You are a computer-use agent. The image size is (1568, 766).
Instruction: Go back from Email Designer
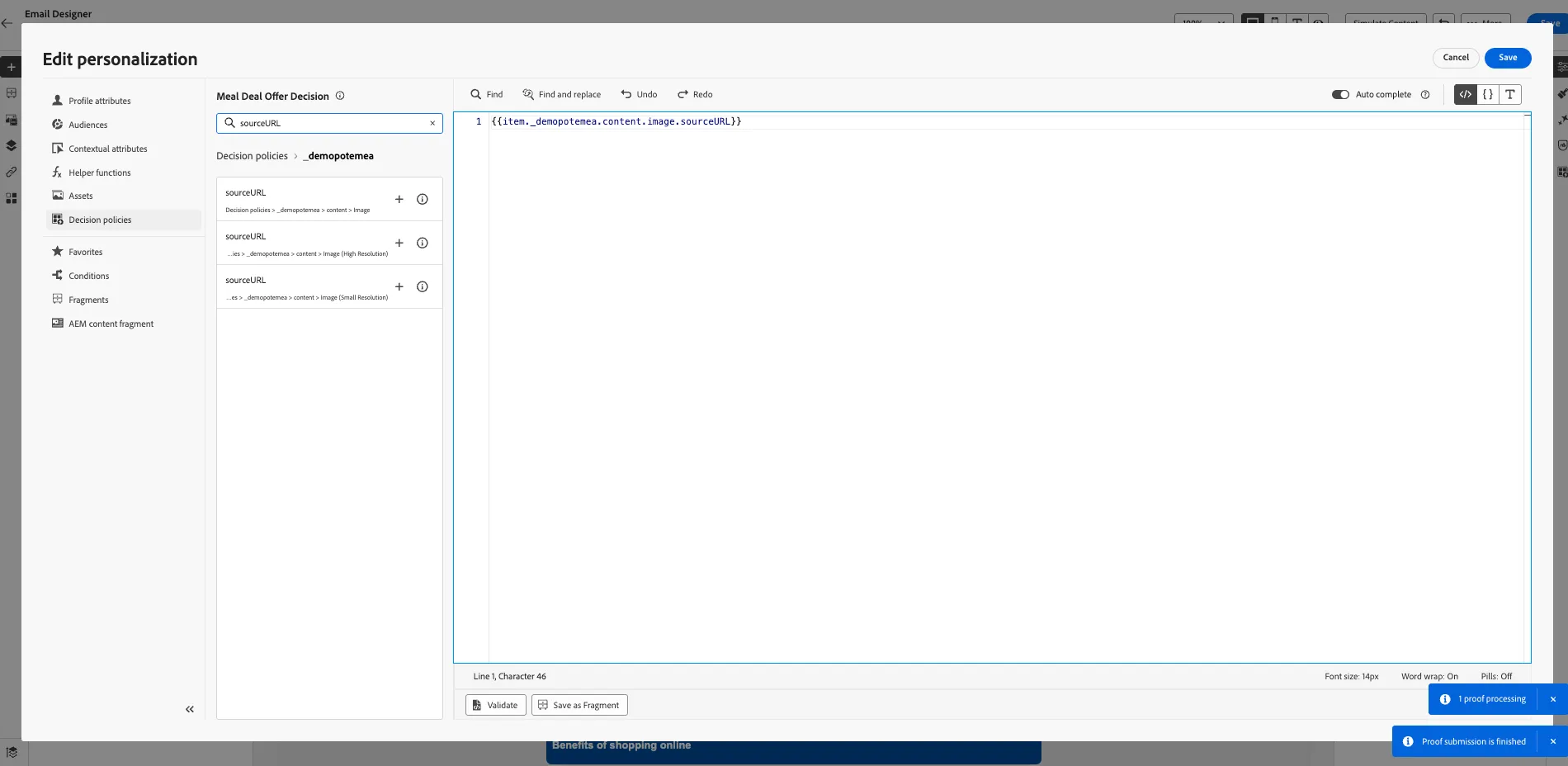(7, 24)
